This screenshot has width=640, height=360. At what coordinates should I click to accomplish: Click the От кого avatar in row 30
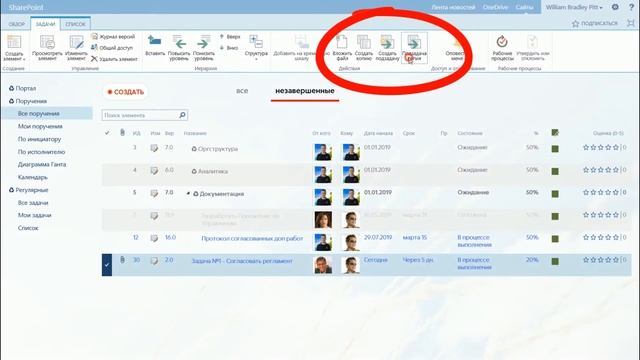click(323, 264)
